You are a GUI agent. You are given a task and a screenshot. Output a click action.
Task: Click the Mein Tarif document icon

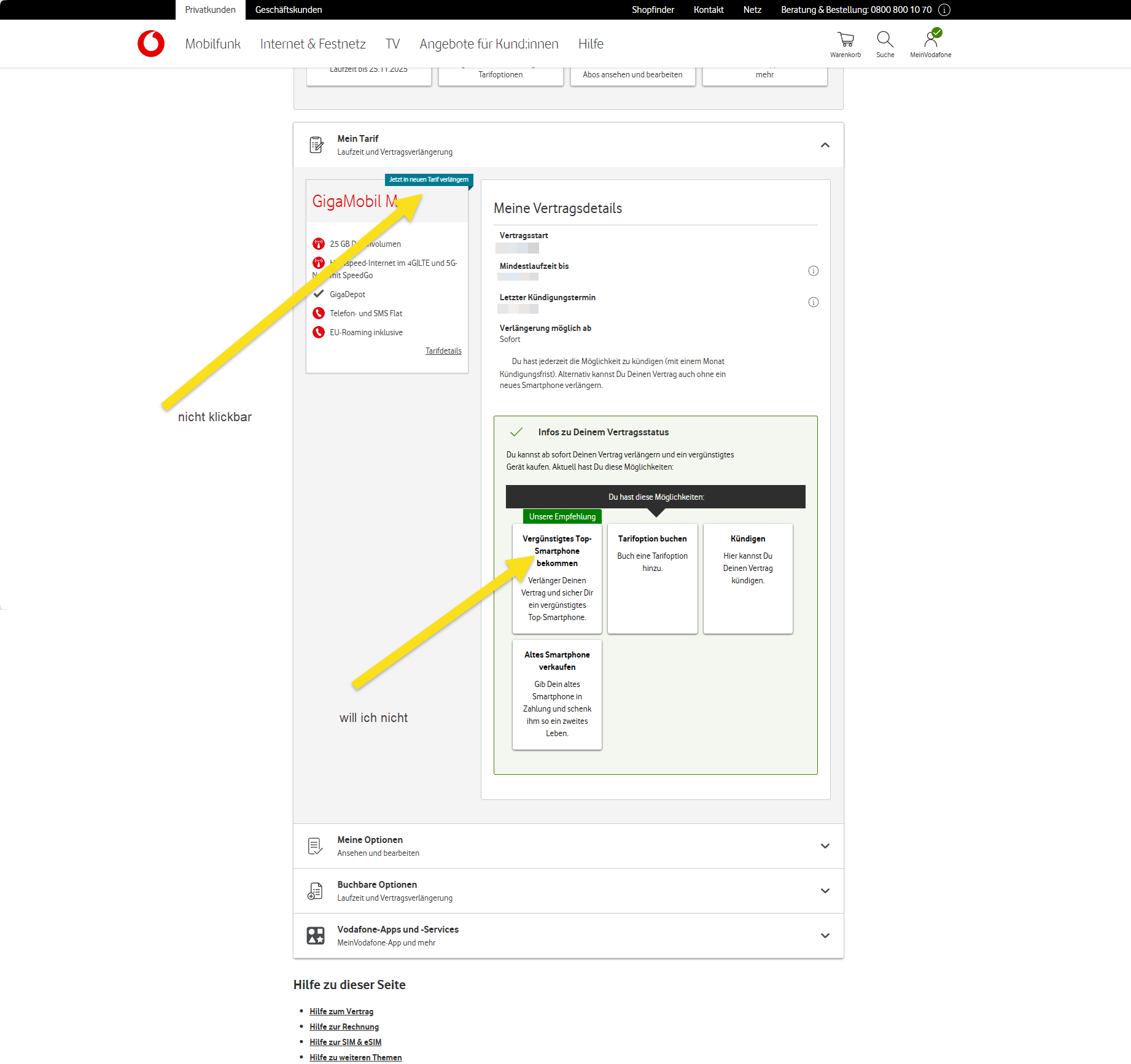tap(316, 145)
